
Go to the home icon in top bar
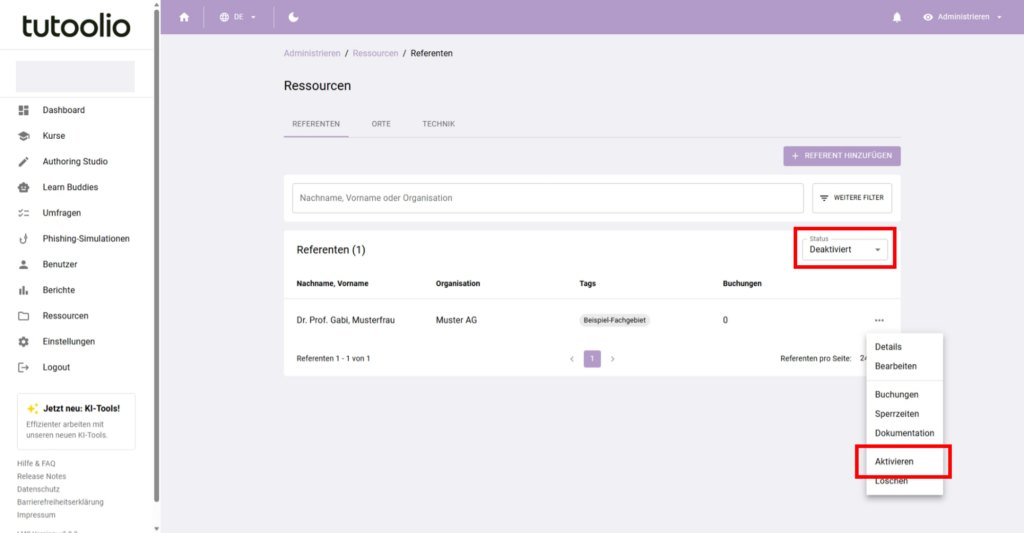click(x=184, y=17)
